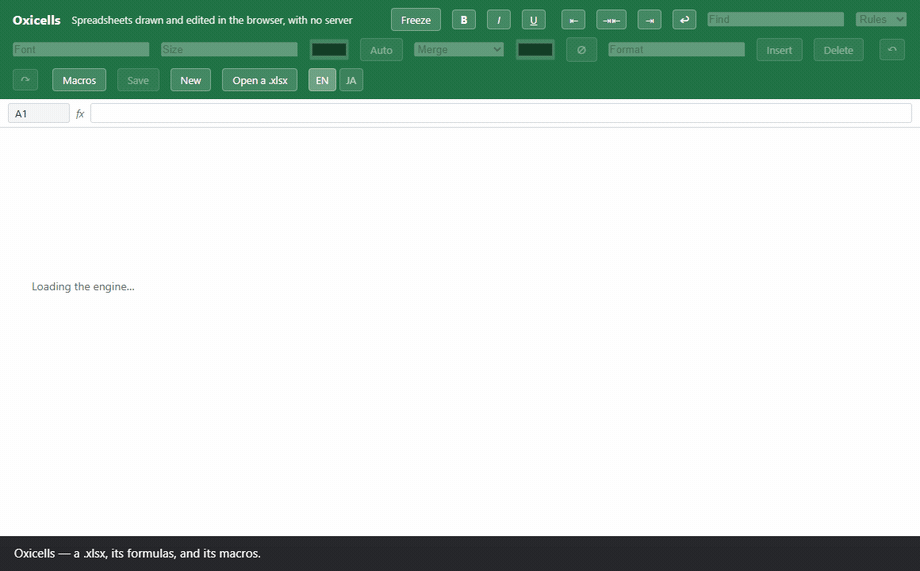
Task: Align cell text to the right
Action: (x=650, y=20)
